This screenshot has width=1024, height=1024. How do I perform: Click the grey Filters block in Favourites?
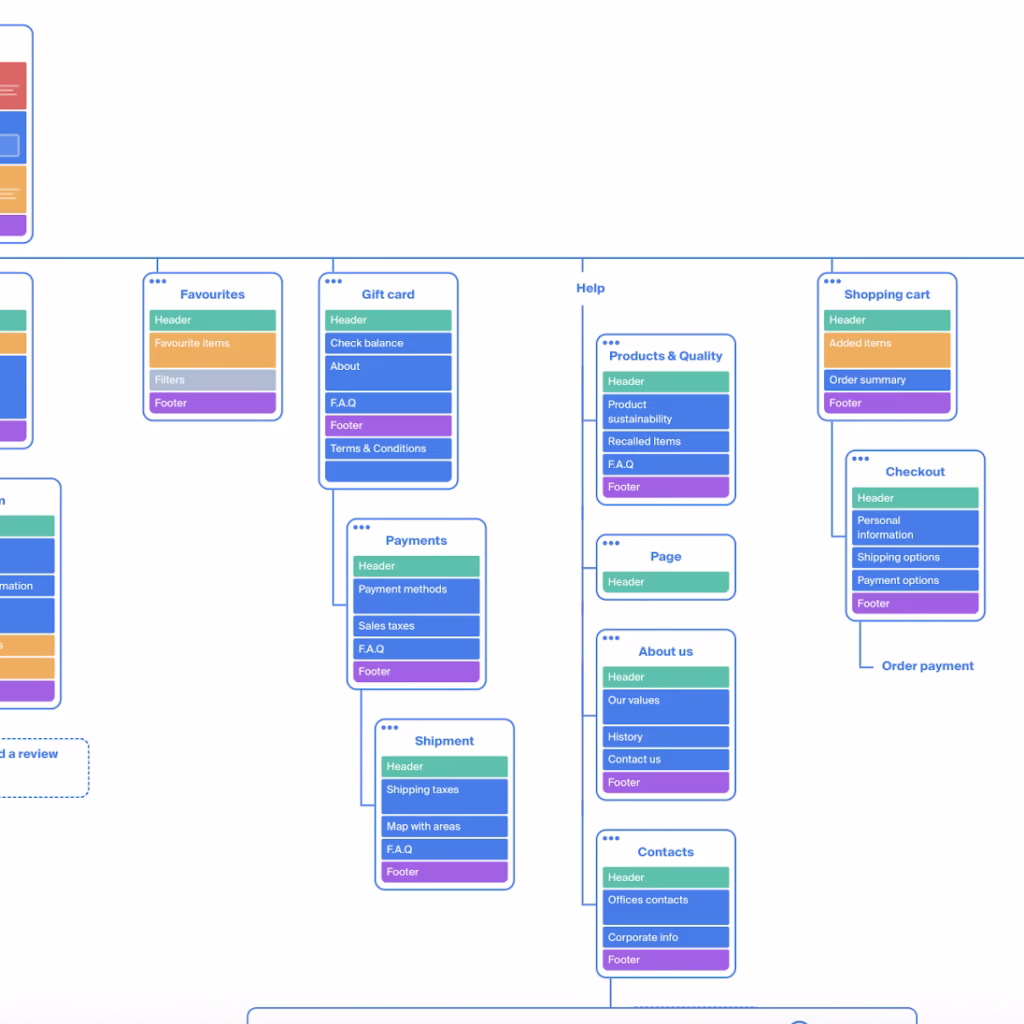point(212,380)
